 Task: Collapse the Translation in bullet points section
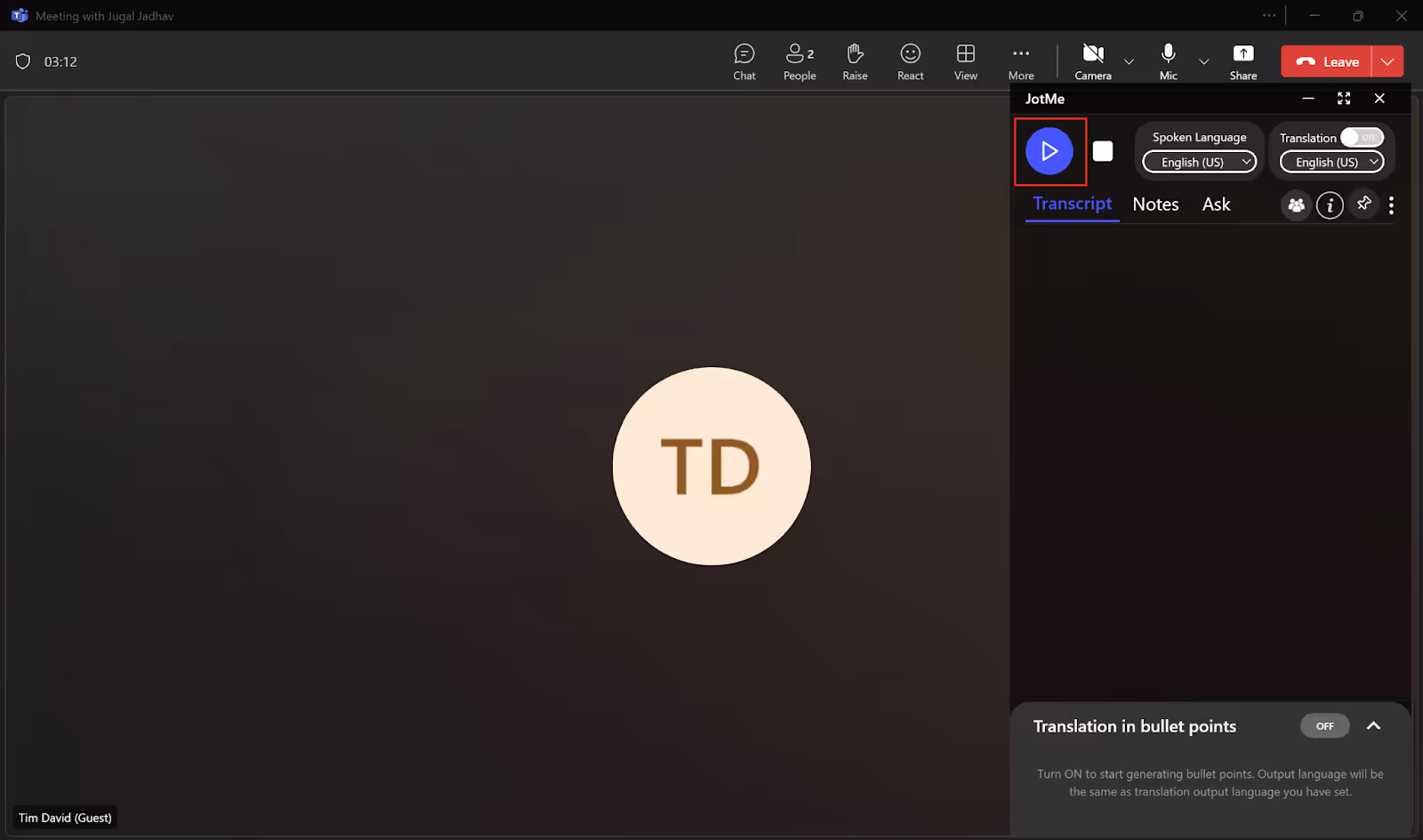pos(1373,726)
